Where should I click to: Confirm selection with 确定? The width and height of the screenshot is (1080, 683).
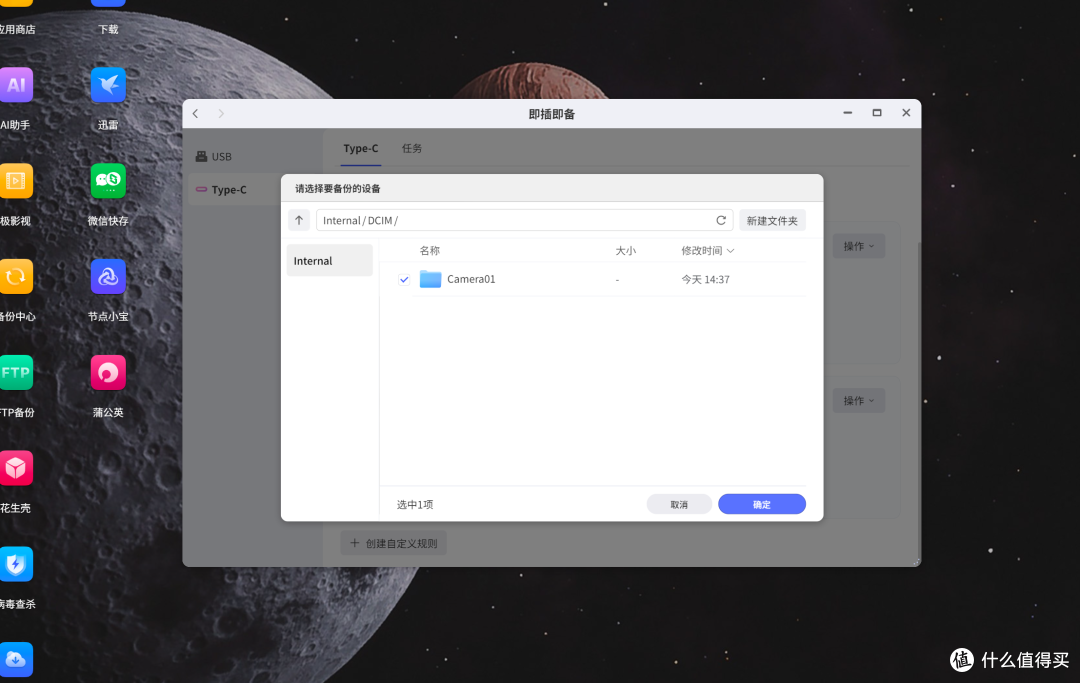point(762,504)
